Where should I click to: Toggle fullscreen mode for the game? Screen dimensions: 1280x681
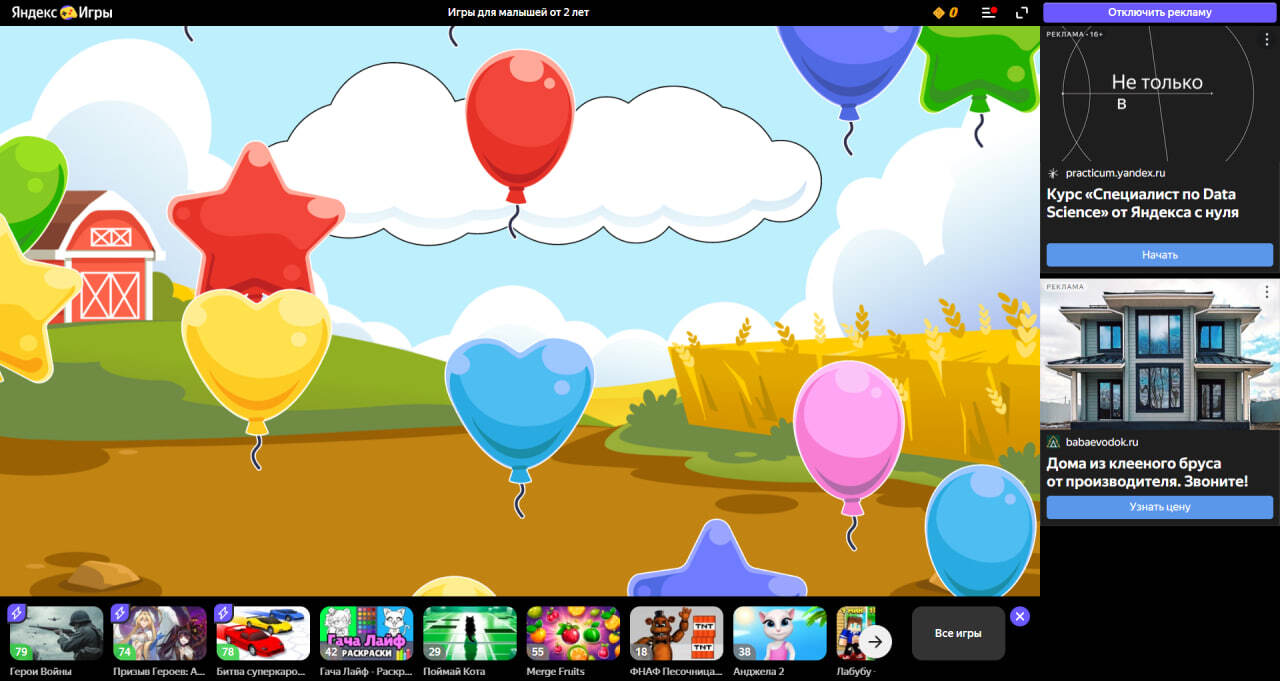1022,13
